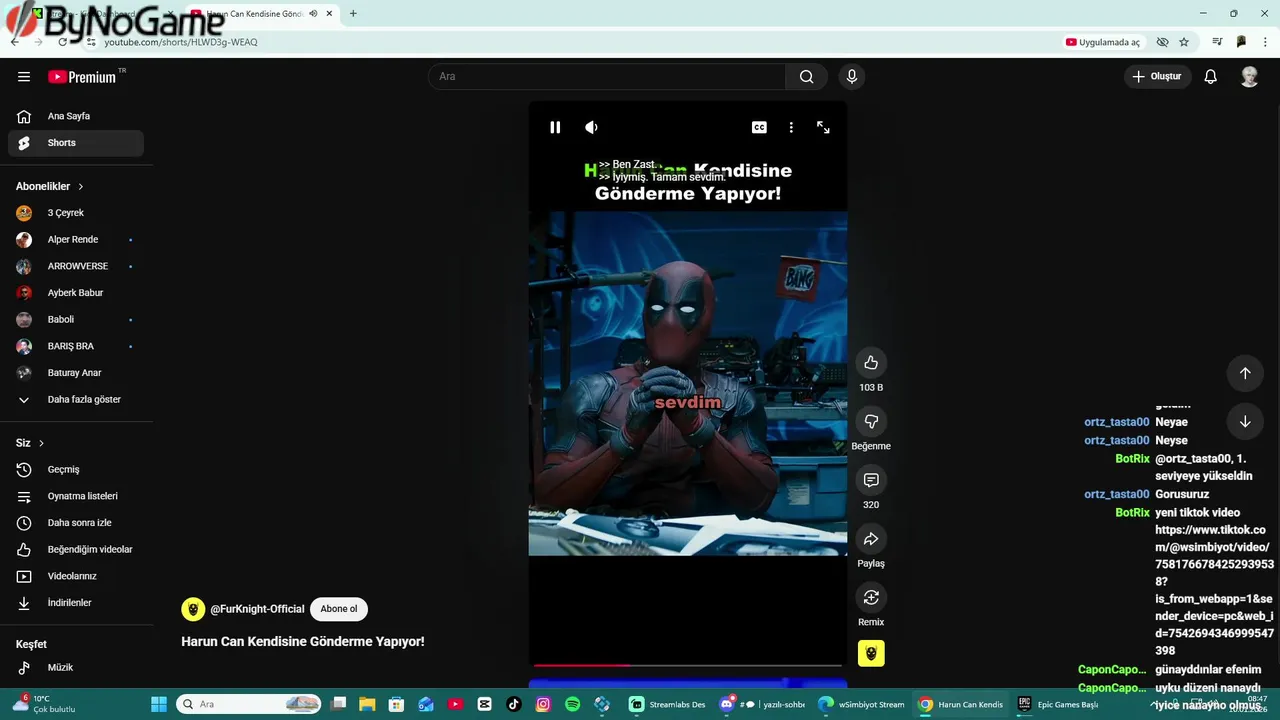Screen dimensions: 1280x720
Task: Open ARROWVERSE channel
Action: [76, 266]
